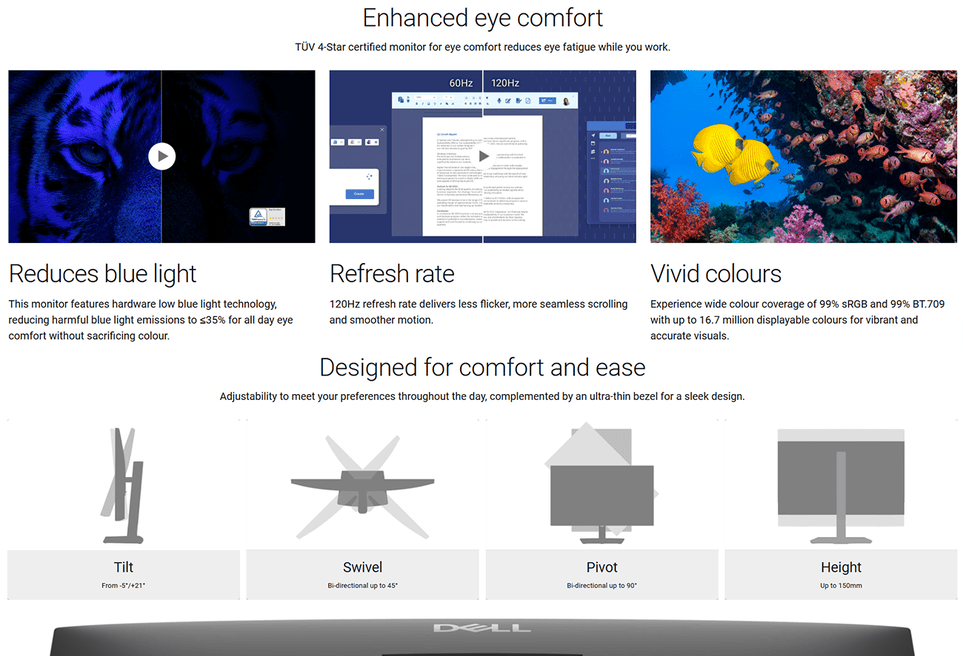The image size is (963, 656).
Task: Open the vivid colours coral reef image
Action: click(x=803, y=157)
